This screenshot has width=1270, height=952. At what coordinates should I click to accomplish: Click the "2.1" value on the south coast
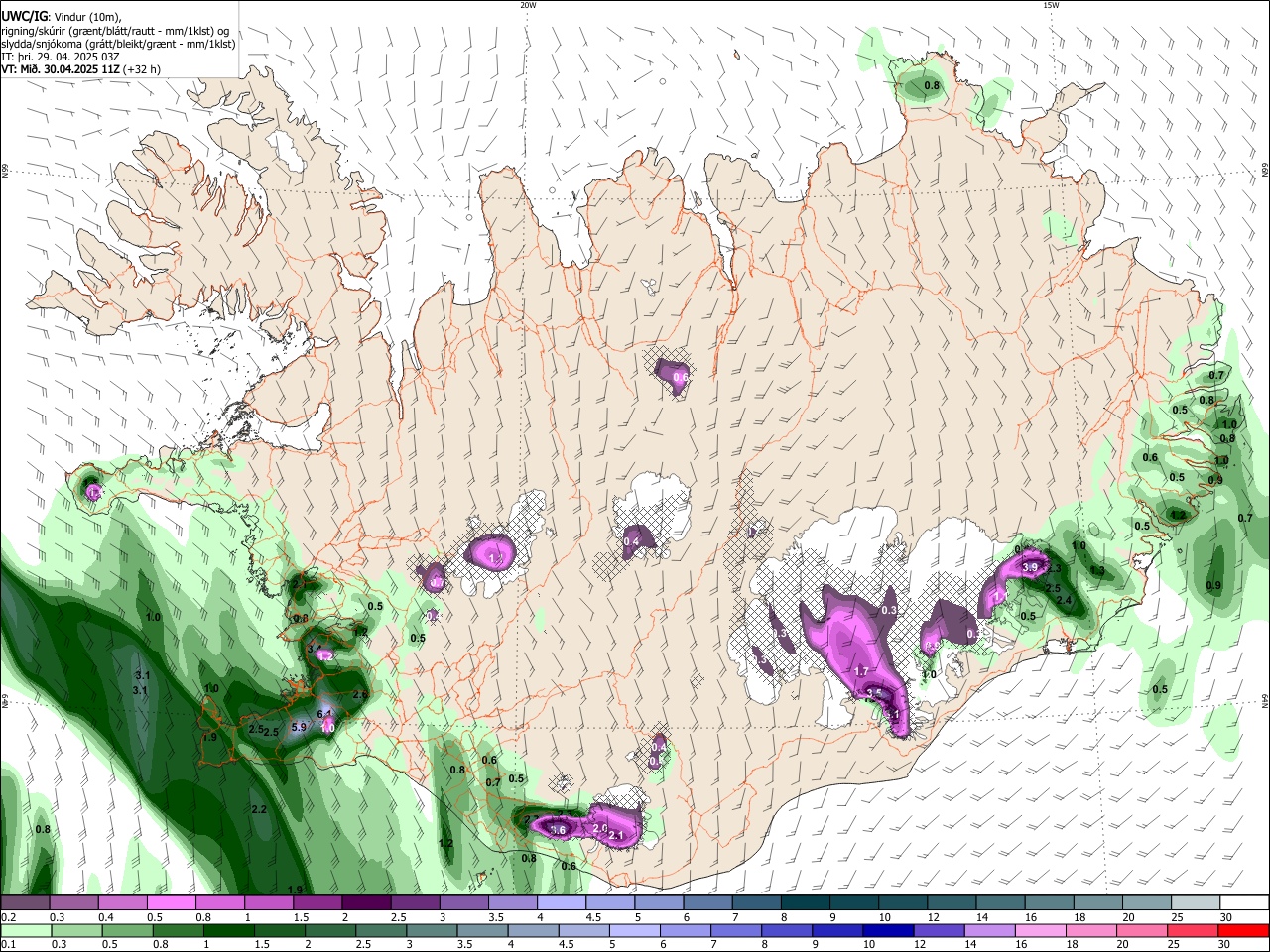pyautogui.click(x=615, y=836)
